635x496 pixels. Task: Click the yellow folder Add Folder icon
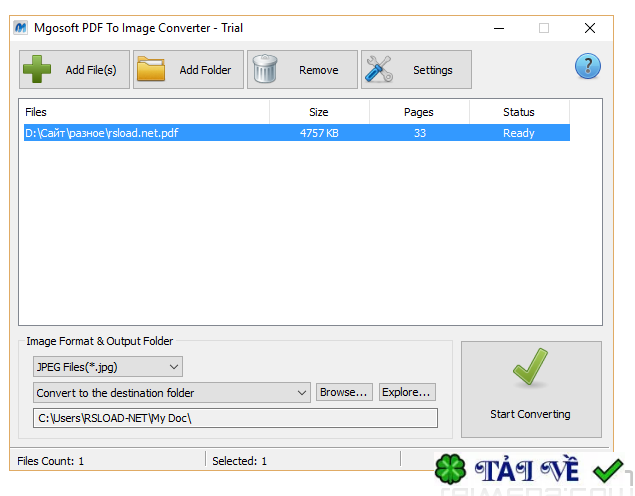[151, 69]
